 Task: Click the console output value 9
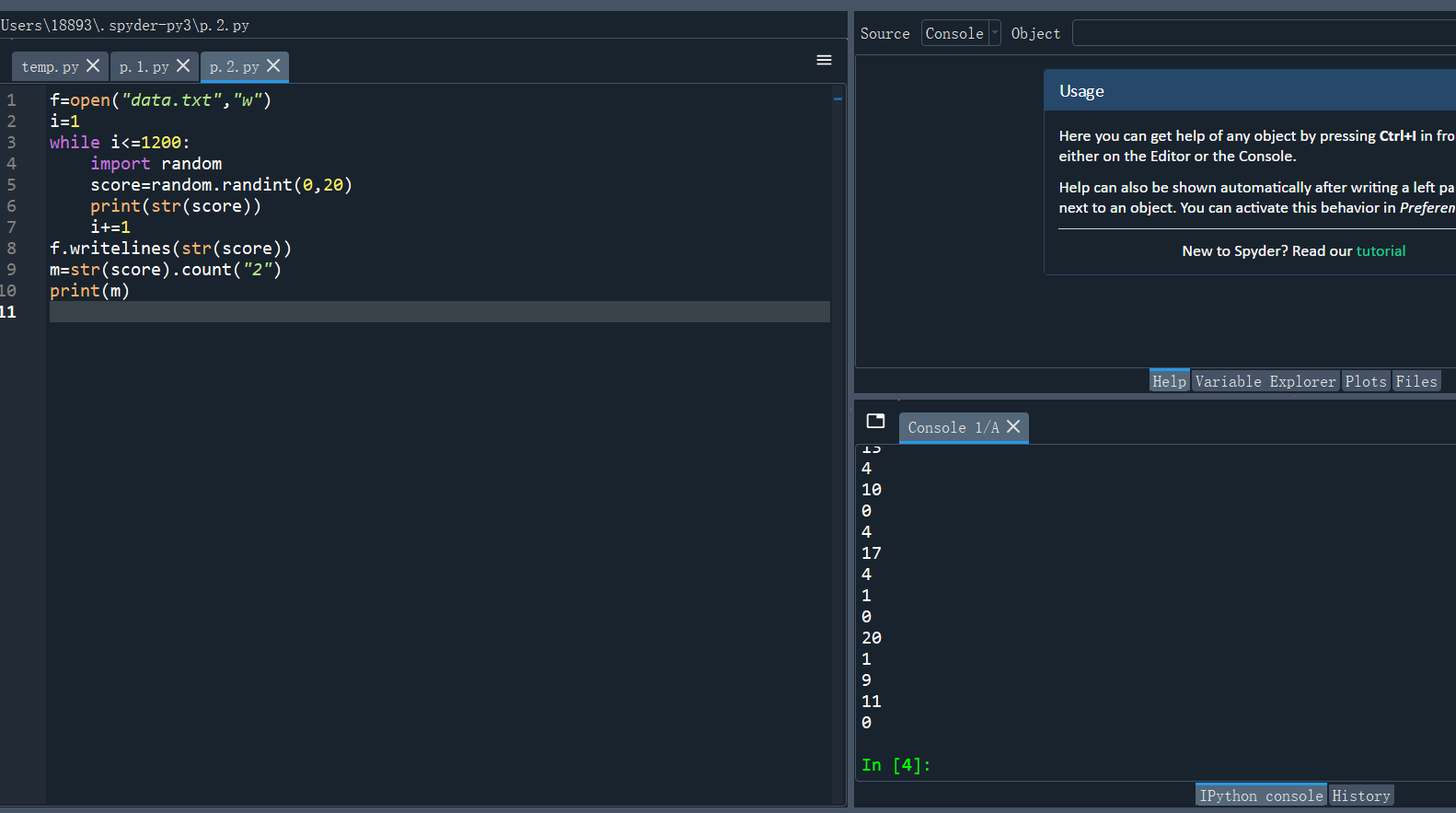(x=866, y=680)
